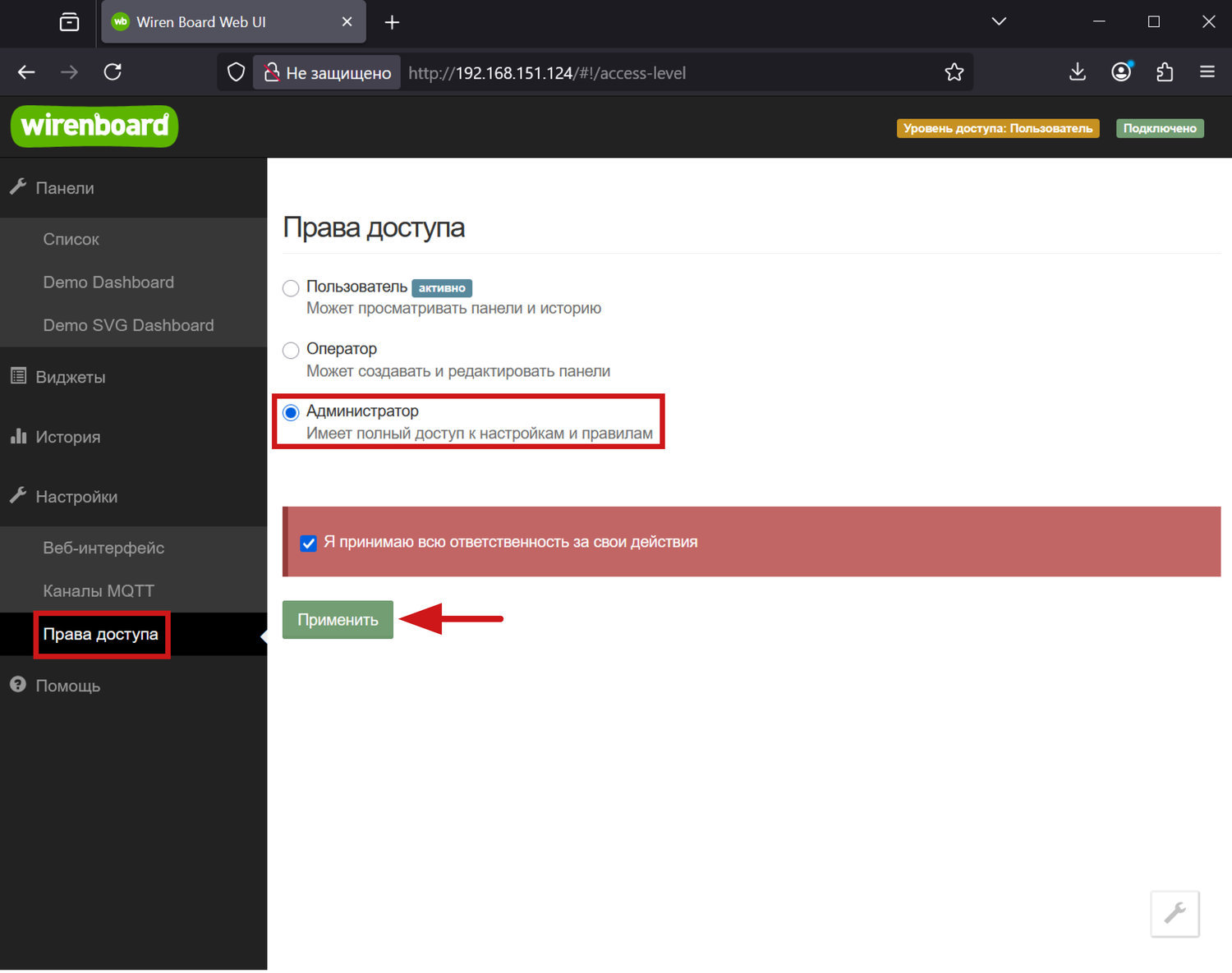
Task: Select the Оператор radio button
Action: pos(291,351)
